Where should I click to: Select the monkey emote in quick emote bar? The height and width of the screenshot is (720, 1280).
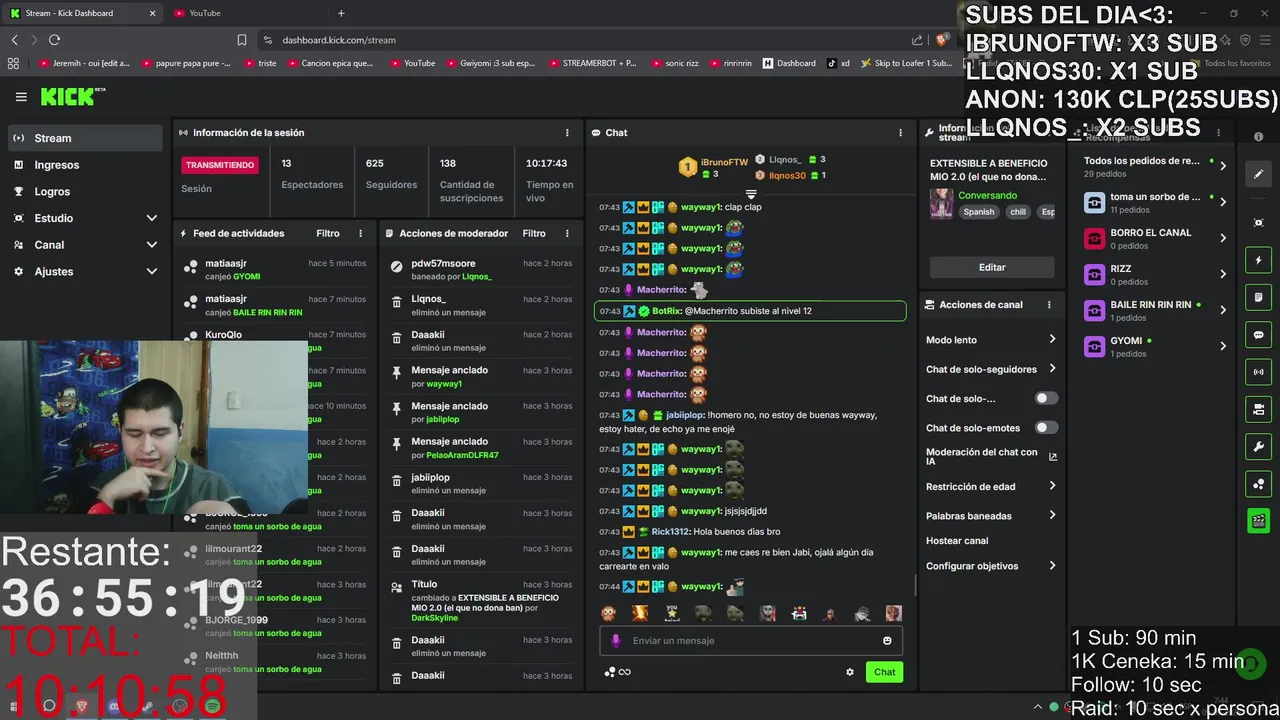tap(608, 613)
